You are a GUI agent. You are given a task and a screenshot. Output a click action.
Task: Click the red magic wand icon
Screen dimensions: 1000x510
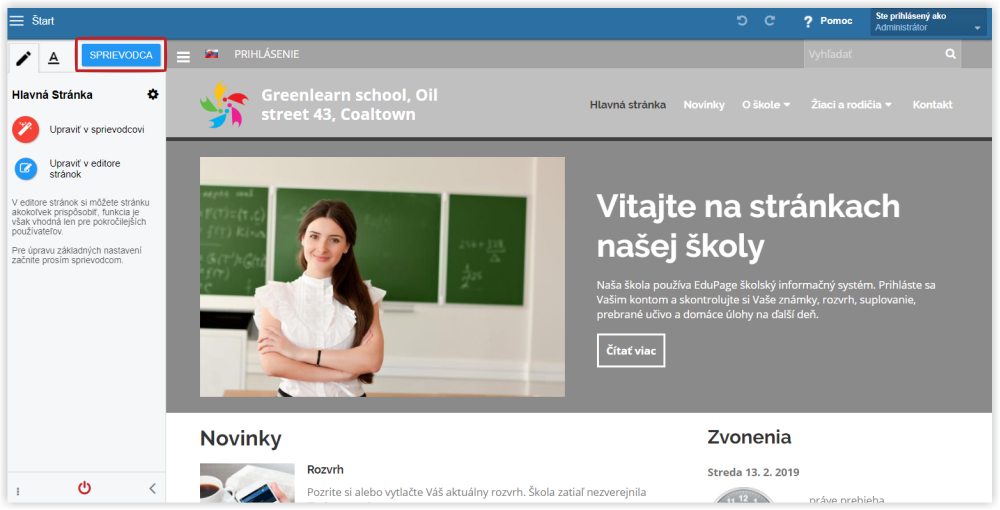click(26, 129)
